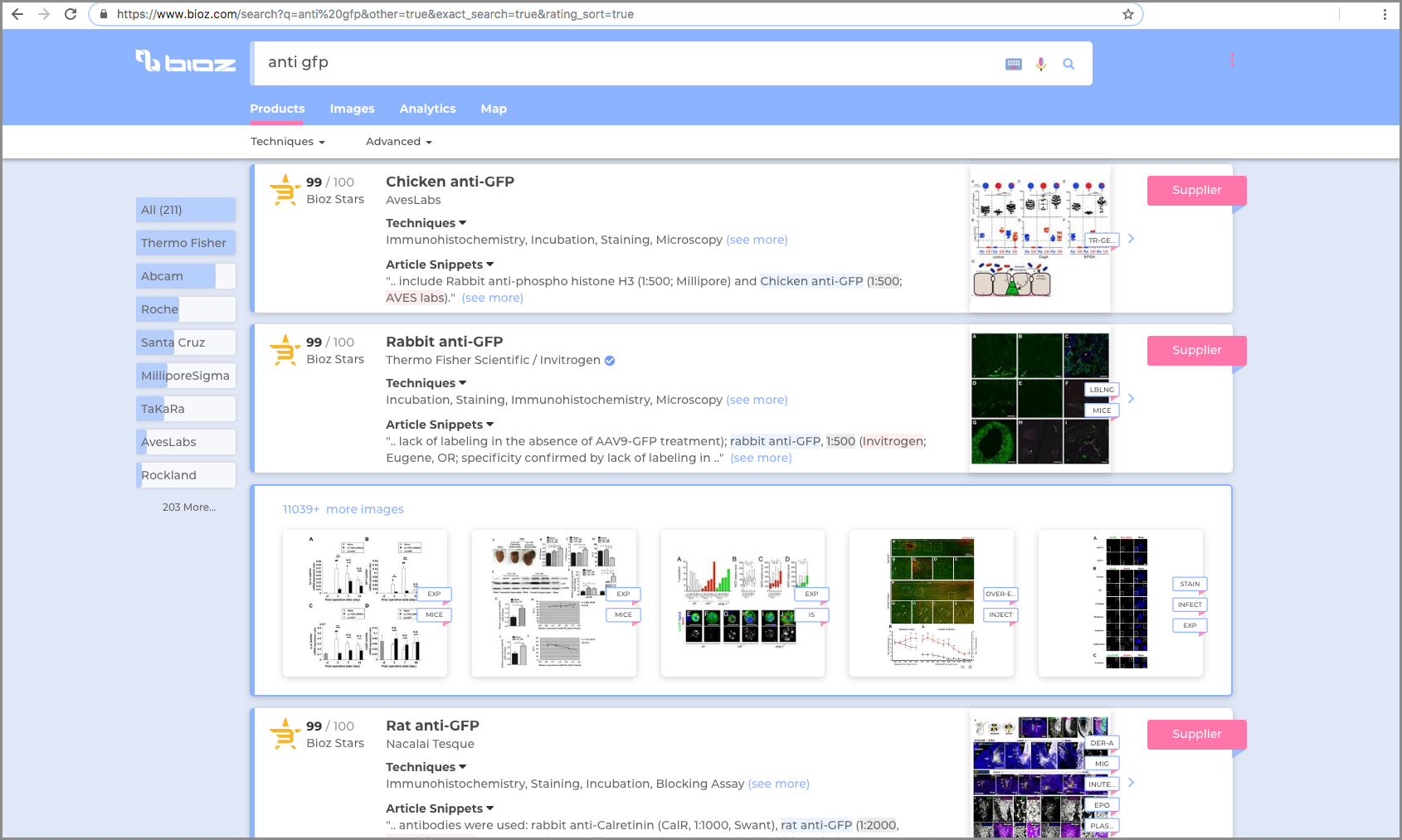This screenshot has height=840, width=1402.
Task: Collapse Article Snippets for Rabbit anti-GFP
Action: [x=440, y=425]
